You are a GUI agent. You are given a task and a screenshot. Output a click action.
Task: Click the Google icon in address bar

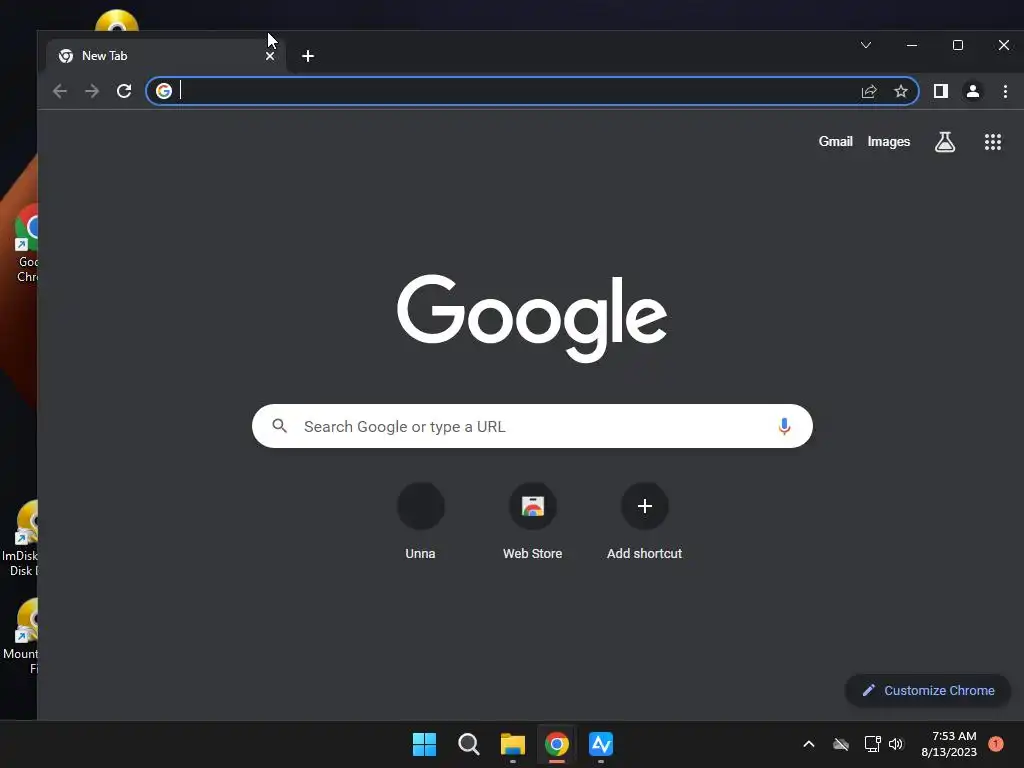pos(164,91)
